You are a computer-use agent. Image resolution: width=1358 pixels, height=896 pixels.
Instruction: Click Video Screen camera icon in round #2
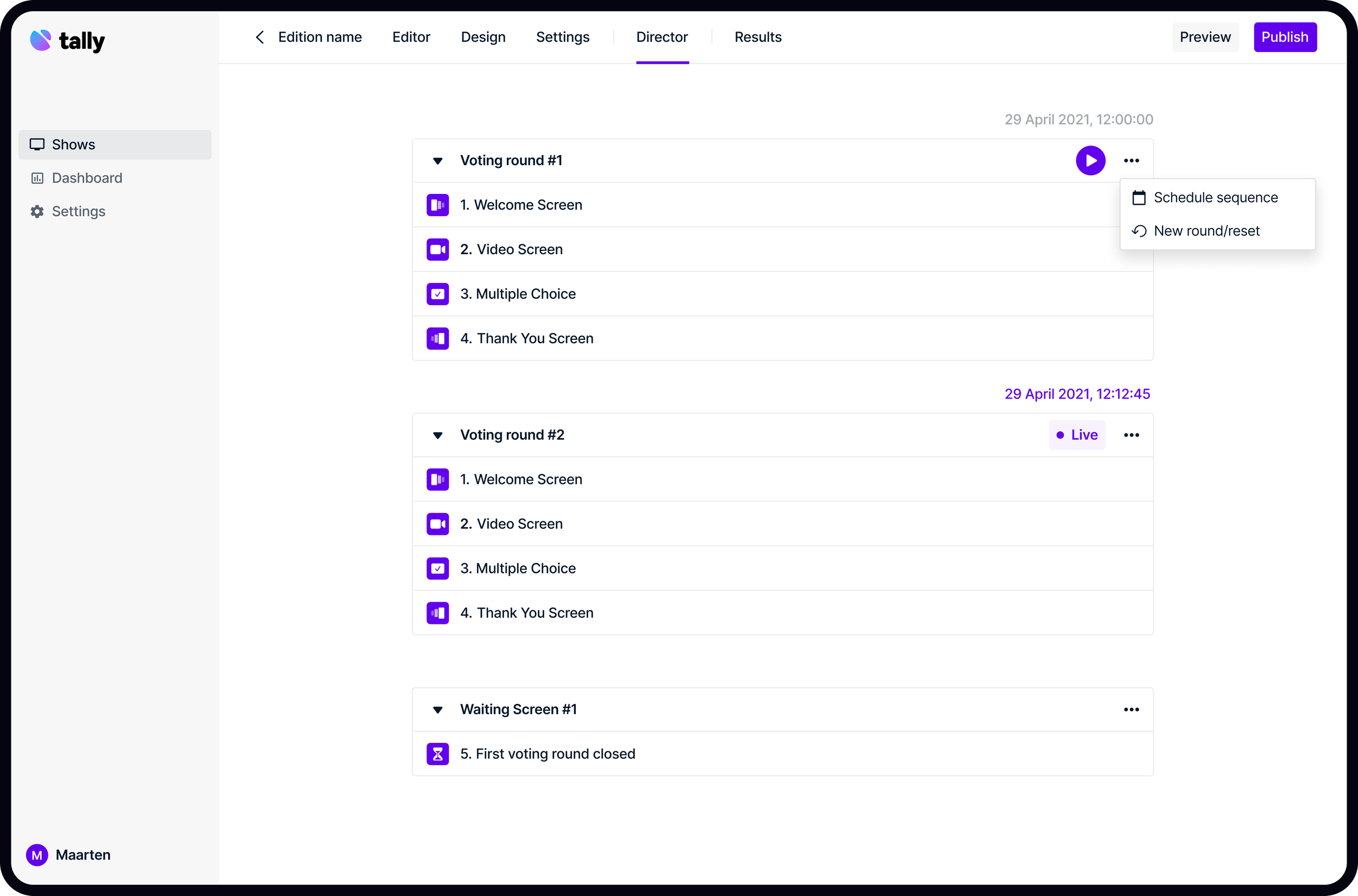437,524
